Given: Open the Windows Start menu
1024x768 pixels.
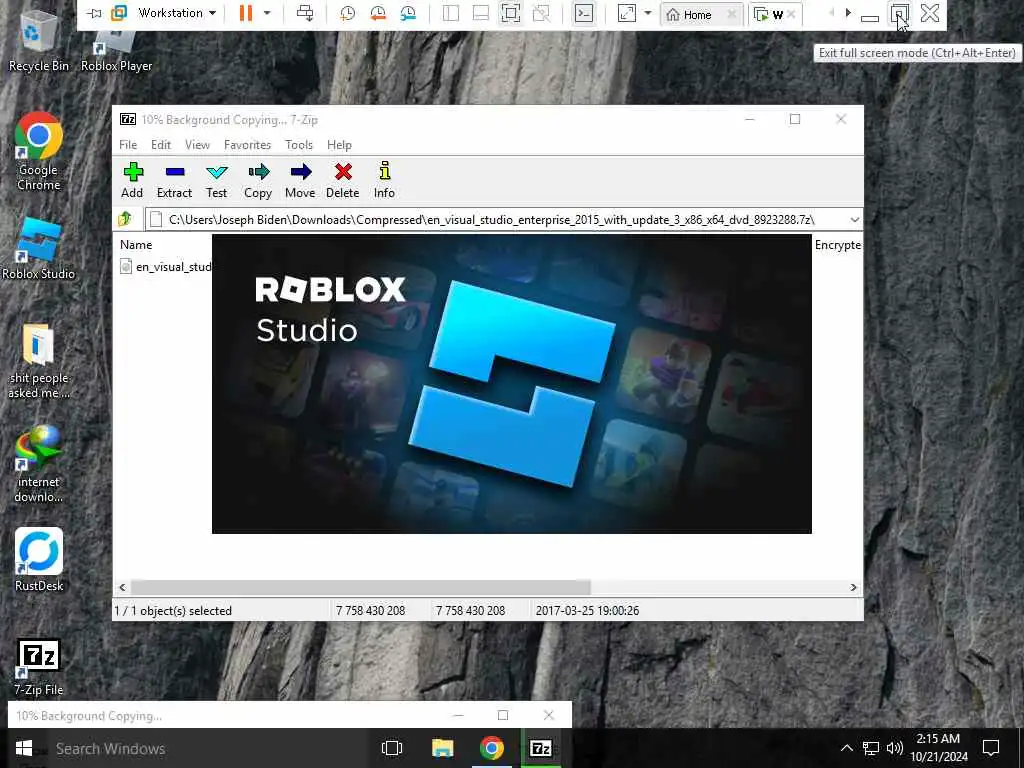Looking at the screenshot, I should 24,748.
